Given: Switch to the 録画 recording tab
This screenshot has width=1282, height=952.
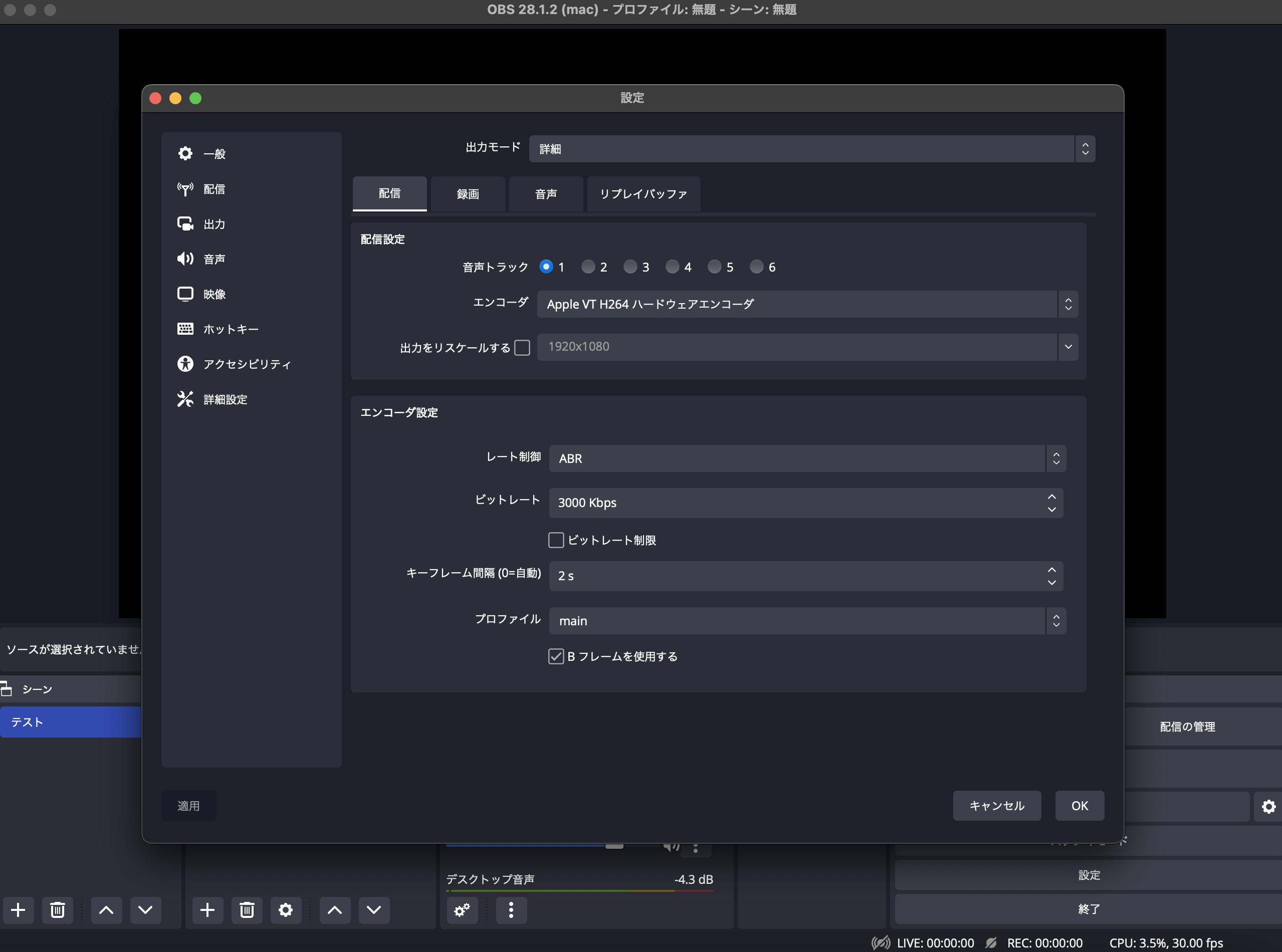Looking at the screenshot, I should tap(468, 193).
